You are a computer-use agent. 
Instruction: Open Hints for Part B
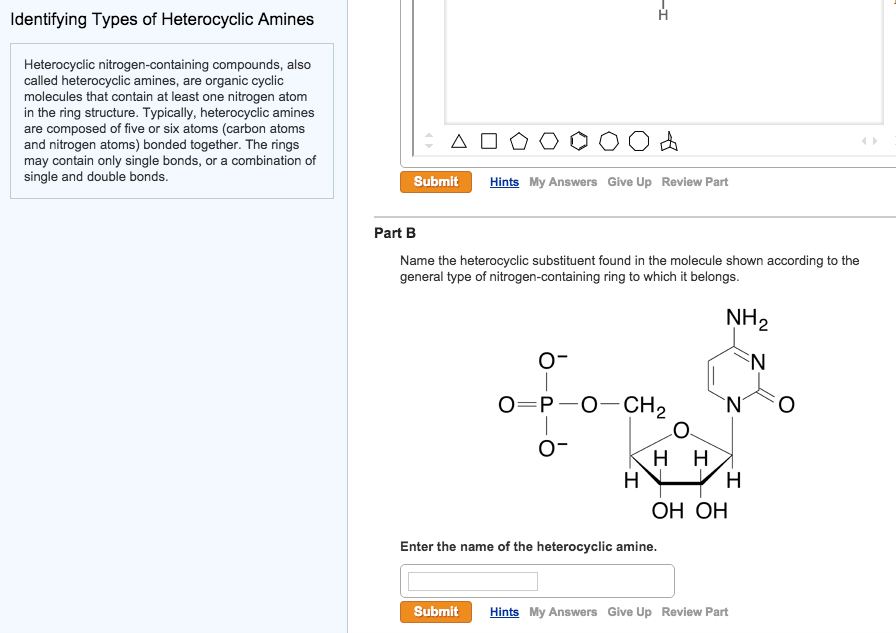pyautogui.click(x=504, y=611)
